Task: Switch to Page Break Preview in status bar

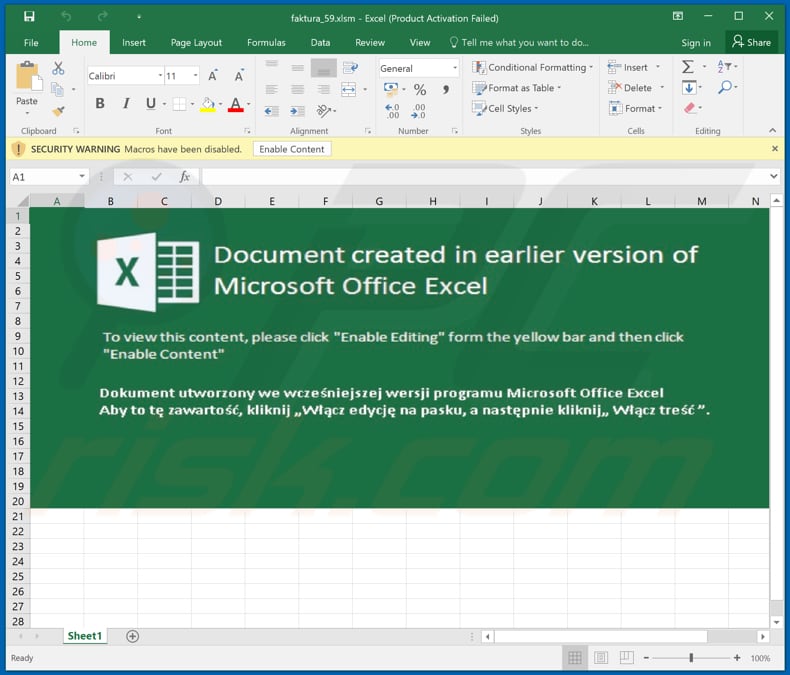Action: [627, 658]
